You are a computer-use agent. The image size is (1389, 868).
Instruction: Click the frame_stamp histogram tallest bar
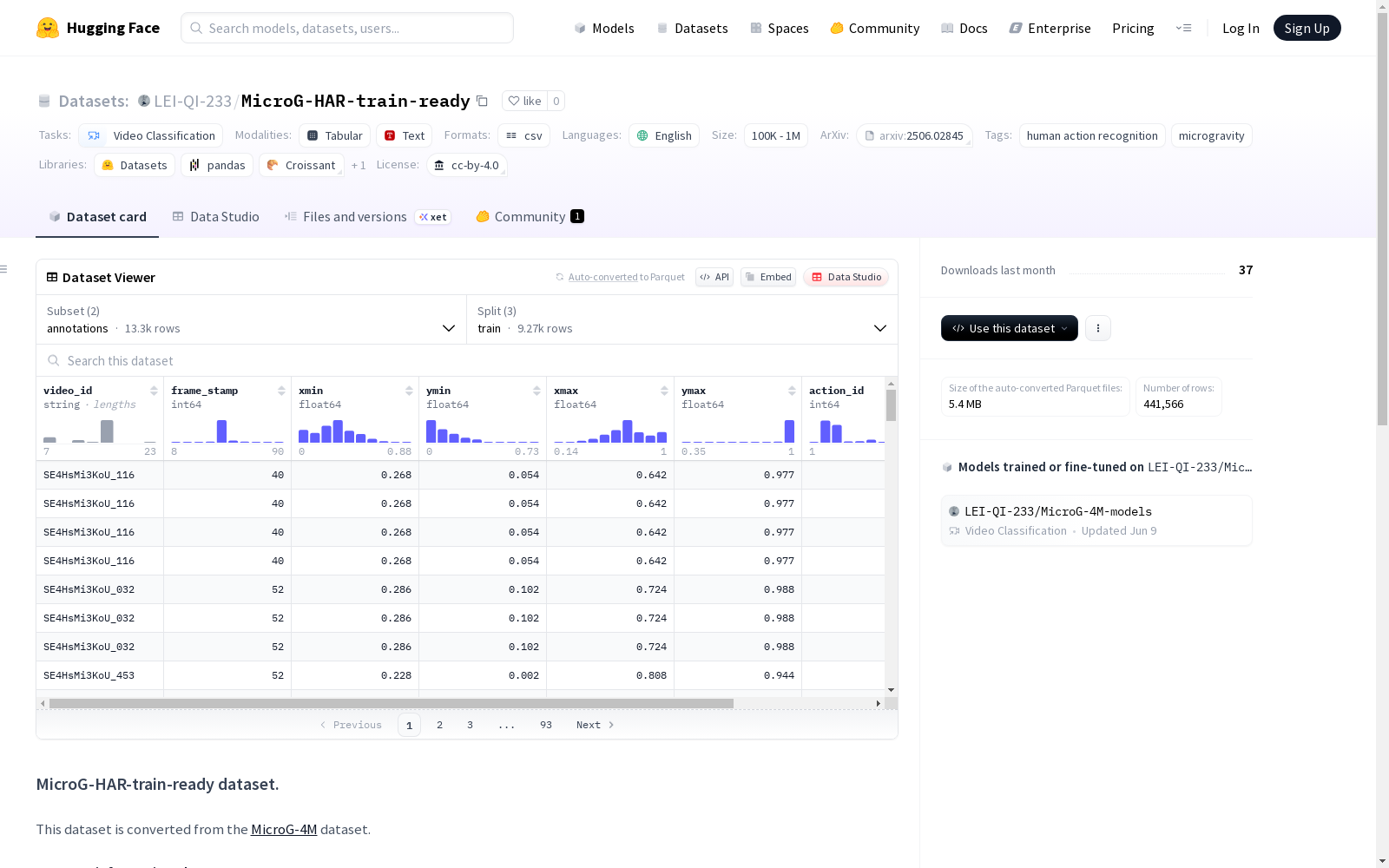221,431
